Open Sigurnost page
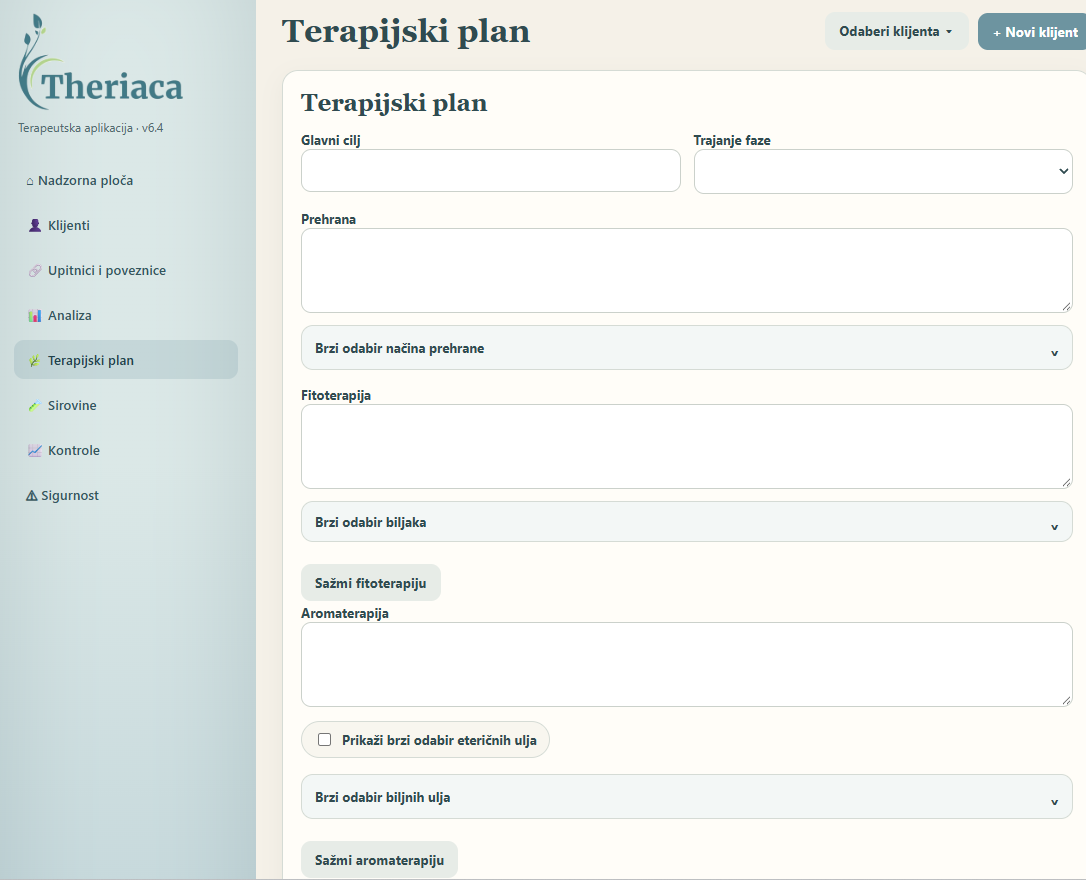Screen dimensions: 1086x880 point(125,496)
